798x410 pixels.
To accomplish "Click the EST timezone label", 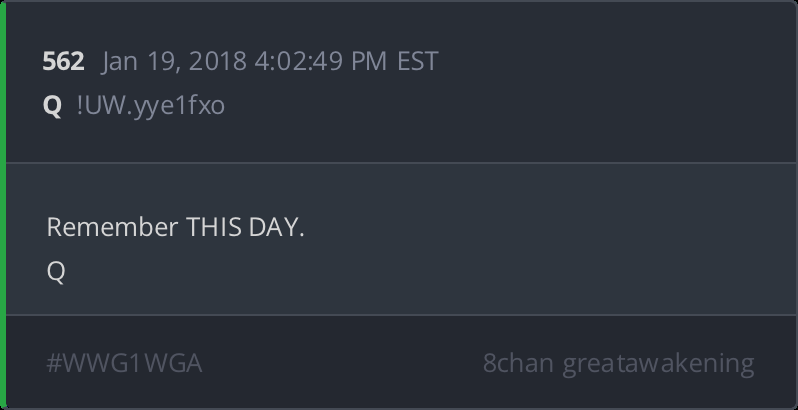I will (x=418, y=61).
